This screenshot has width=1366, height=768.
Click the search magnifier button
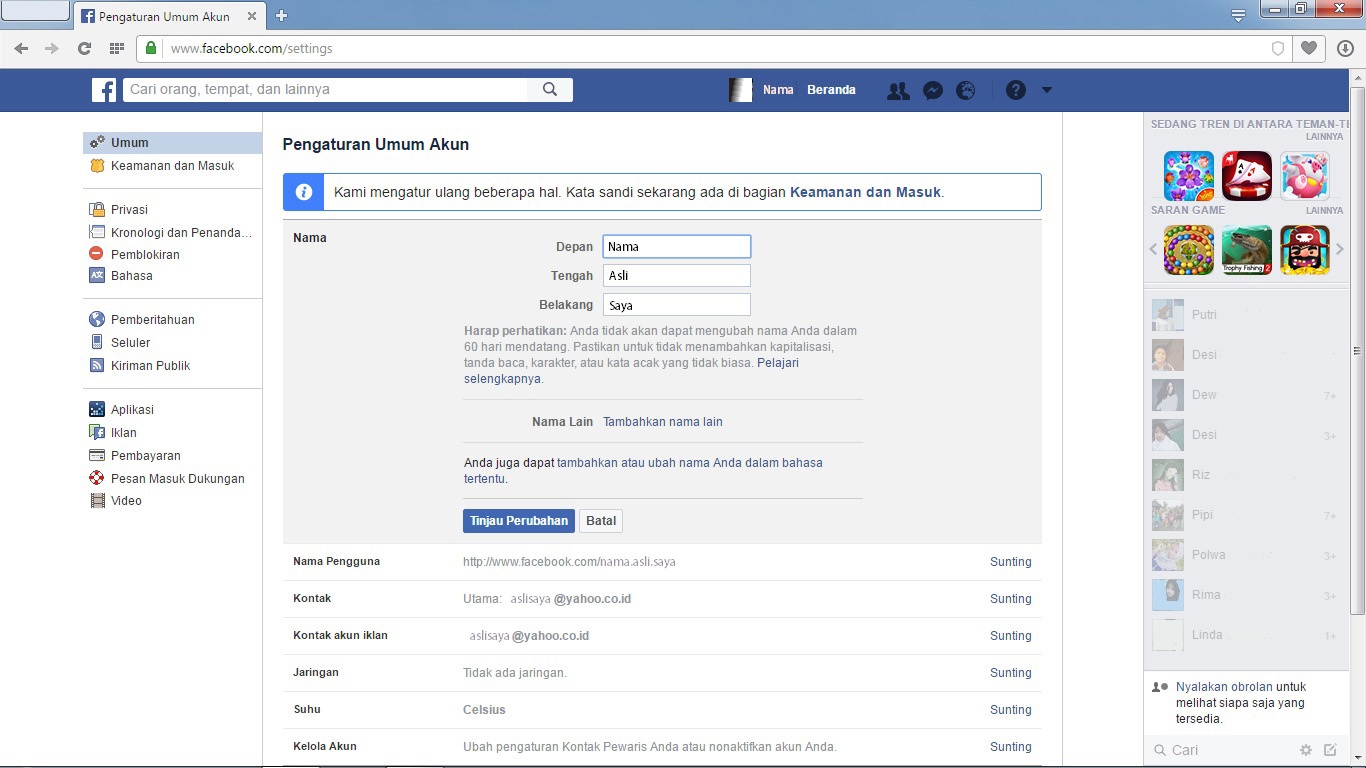550,89
